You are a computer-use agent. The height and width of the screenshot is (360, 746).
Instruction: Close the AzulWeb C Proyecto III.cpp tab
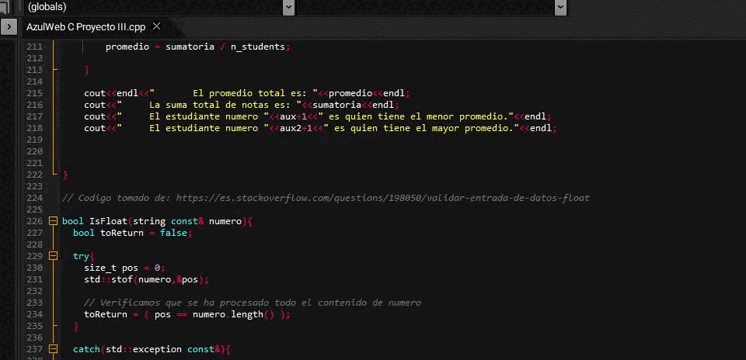click(157, 27)
